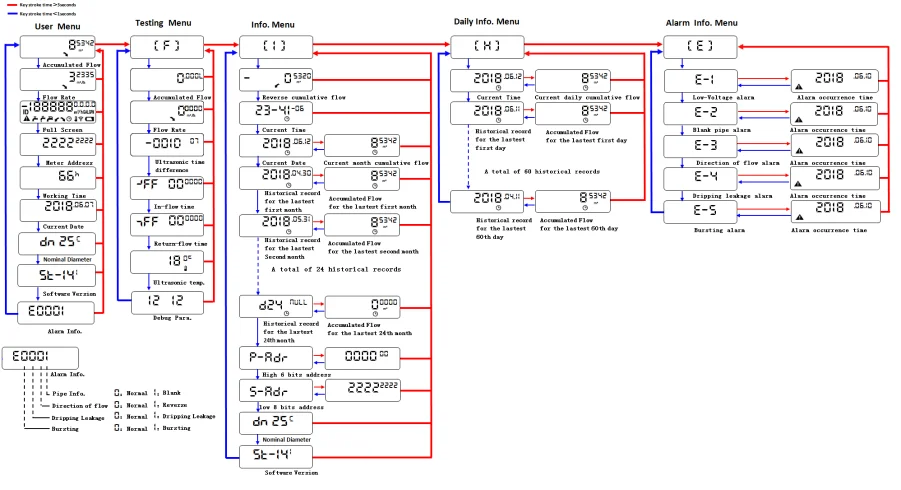Click the "Pipe Info." legend label

(69, 394)
